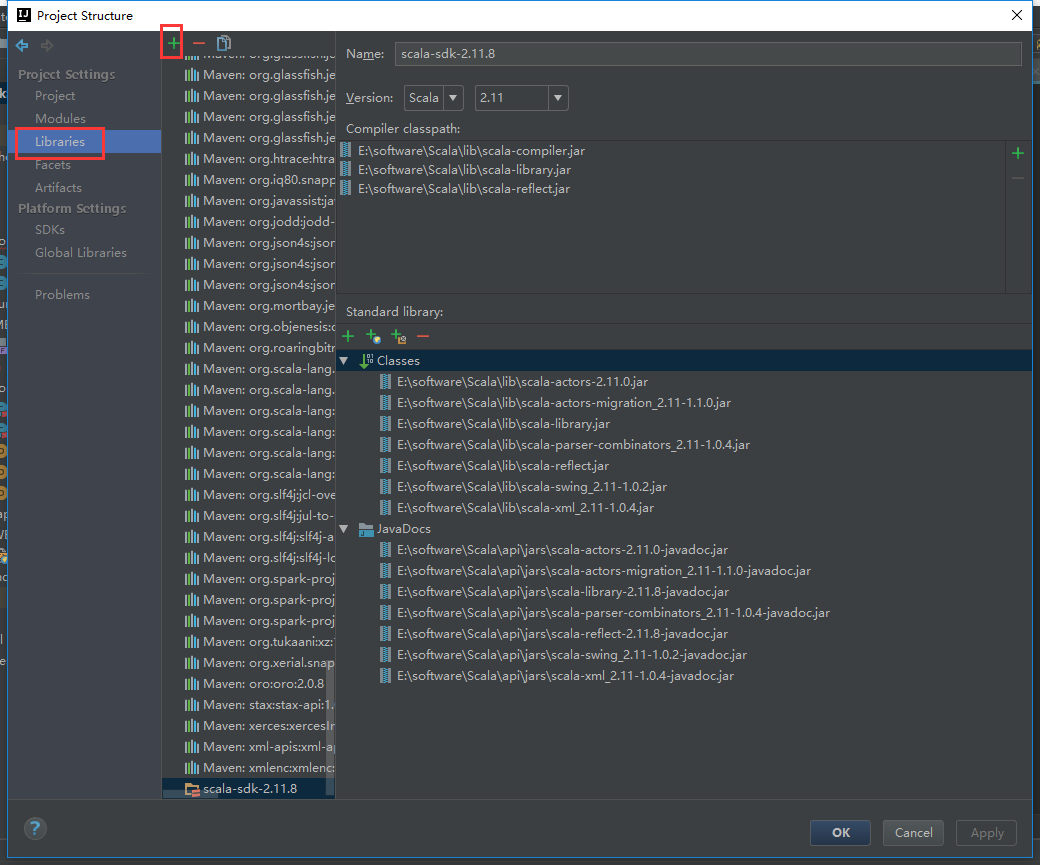Collapse the JavaDocs tree node
Viewport: 1040px width, 865px height.
[344, 529]
